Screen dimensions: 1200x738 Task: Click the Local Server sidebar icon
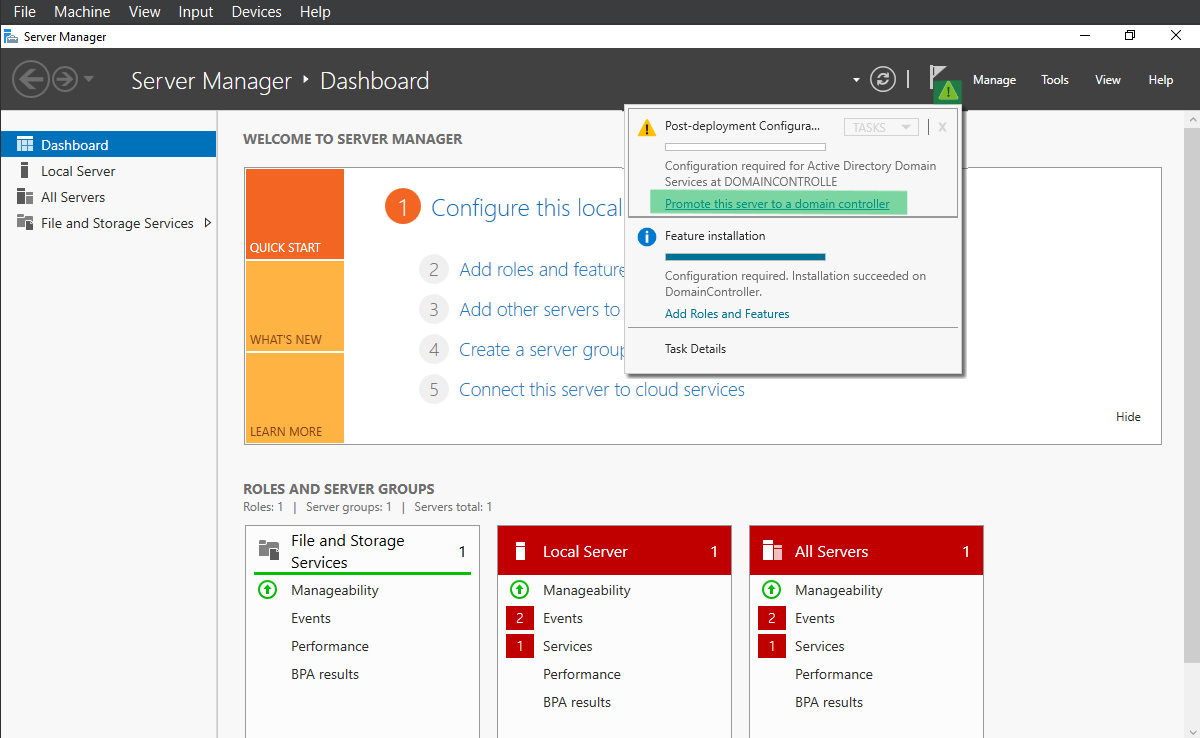(x=23, y=171)
